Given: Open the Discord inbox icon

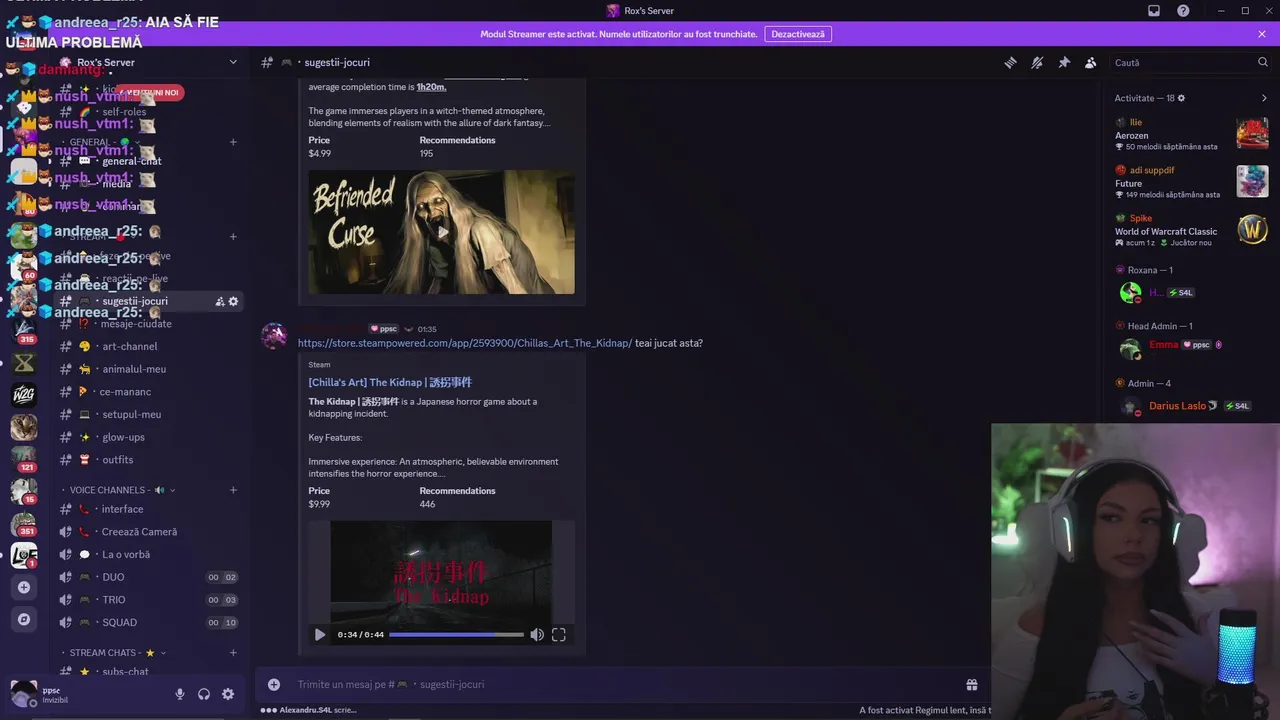Looking at the screenshot, I should 1154,11.
